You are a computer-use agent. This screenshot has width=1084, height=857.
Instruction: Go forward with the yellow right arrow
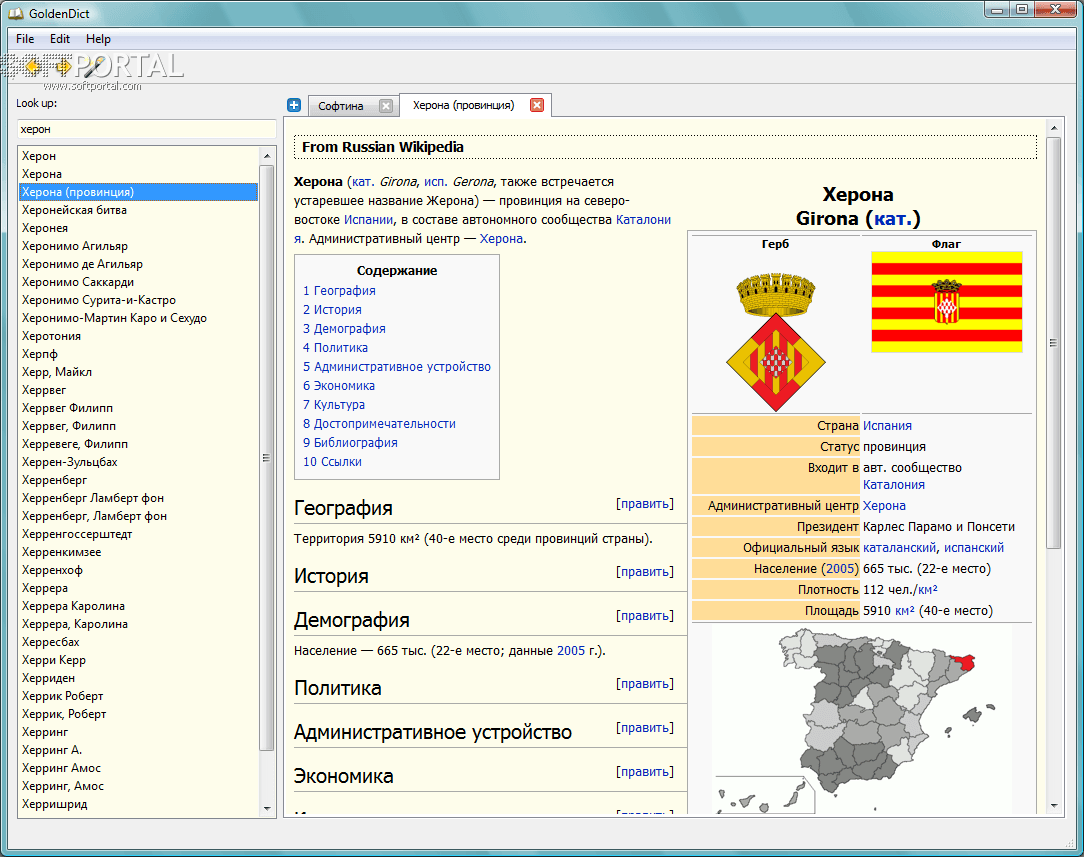(63, 66)
